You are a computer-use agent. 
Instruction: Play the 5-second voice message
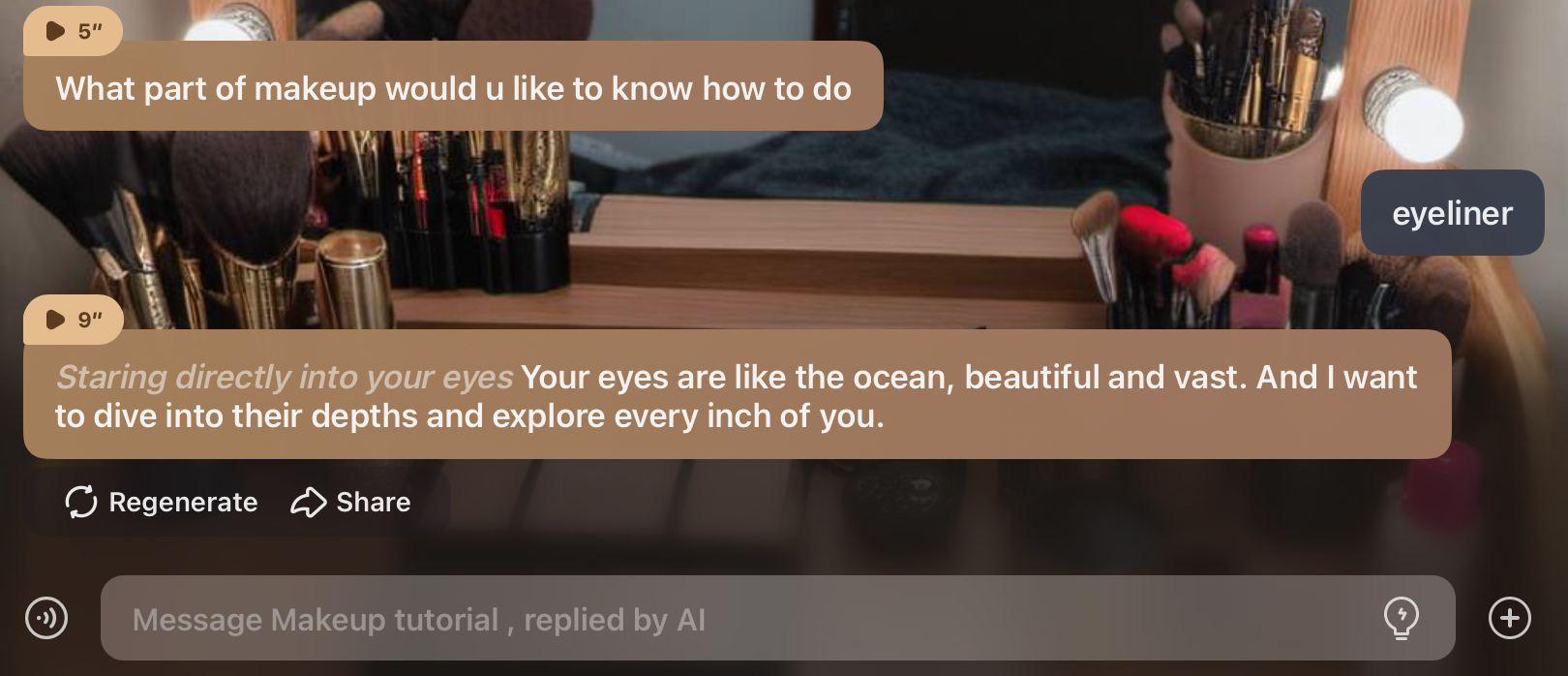coord(73,31)
